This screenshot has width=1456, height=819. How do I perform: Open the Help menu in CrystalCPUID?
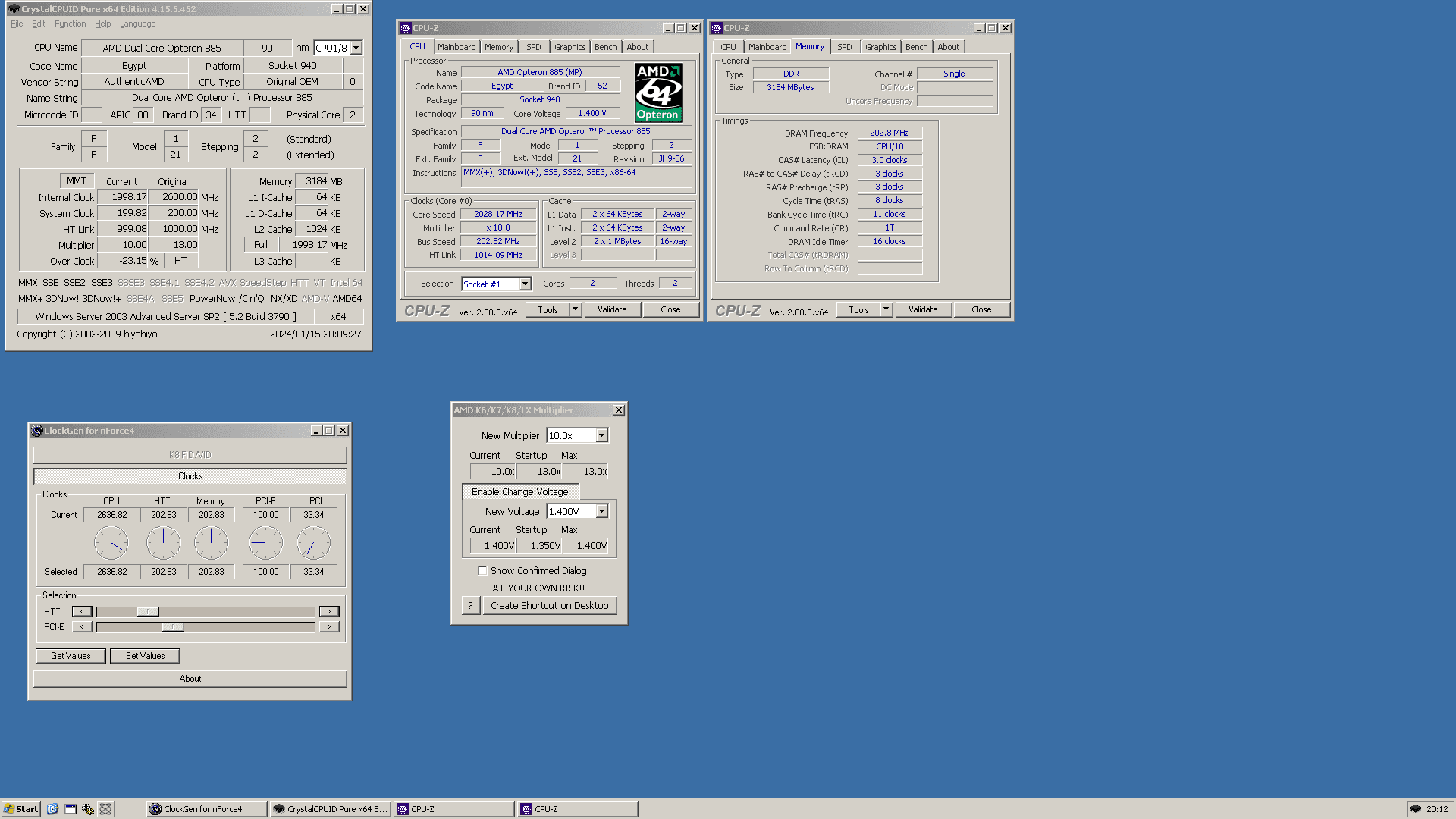click(x=102, y=24)
